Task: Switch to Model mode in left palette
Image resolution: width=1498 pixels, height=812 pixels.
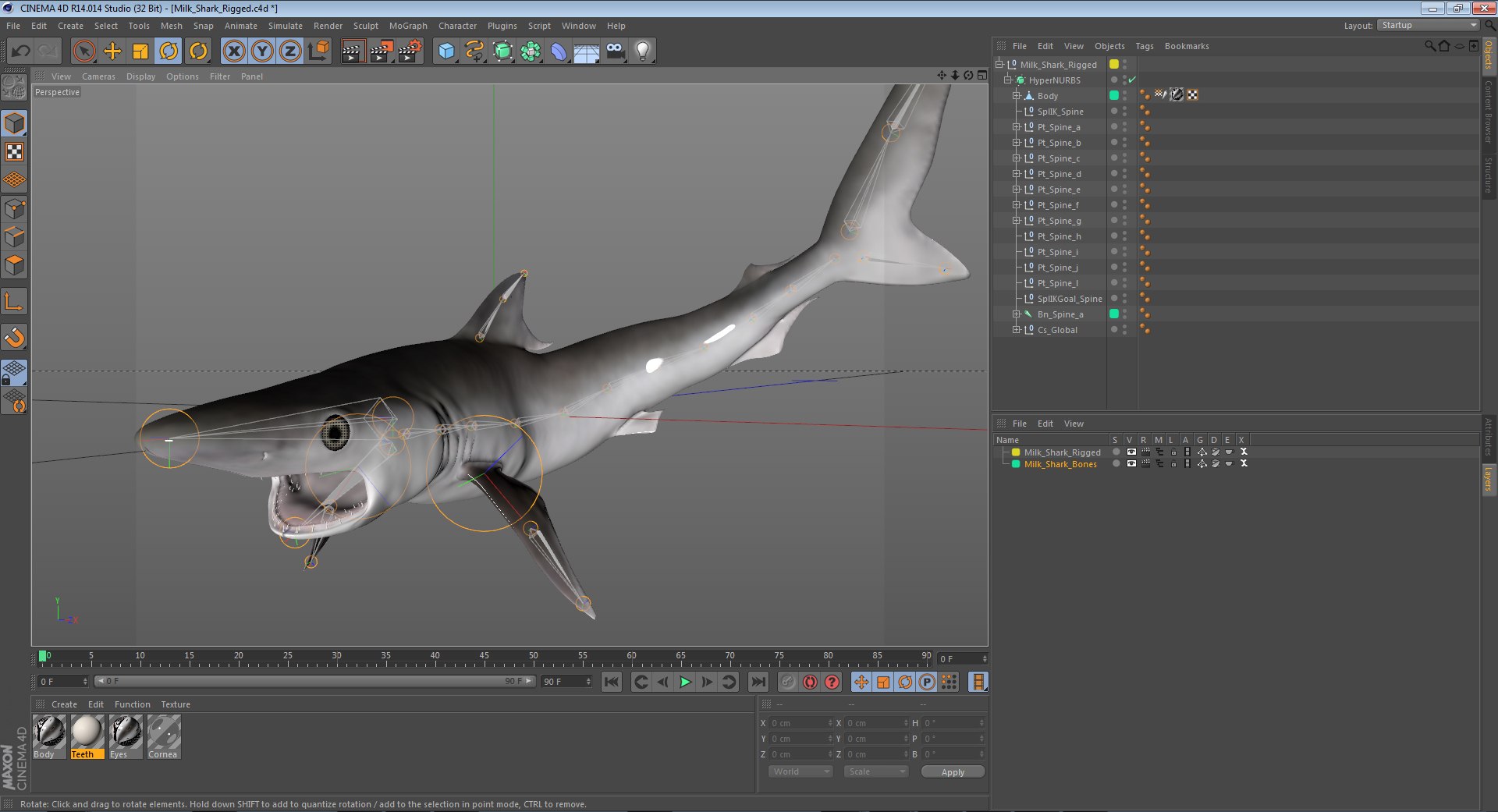Action: click(15, 124)
